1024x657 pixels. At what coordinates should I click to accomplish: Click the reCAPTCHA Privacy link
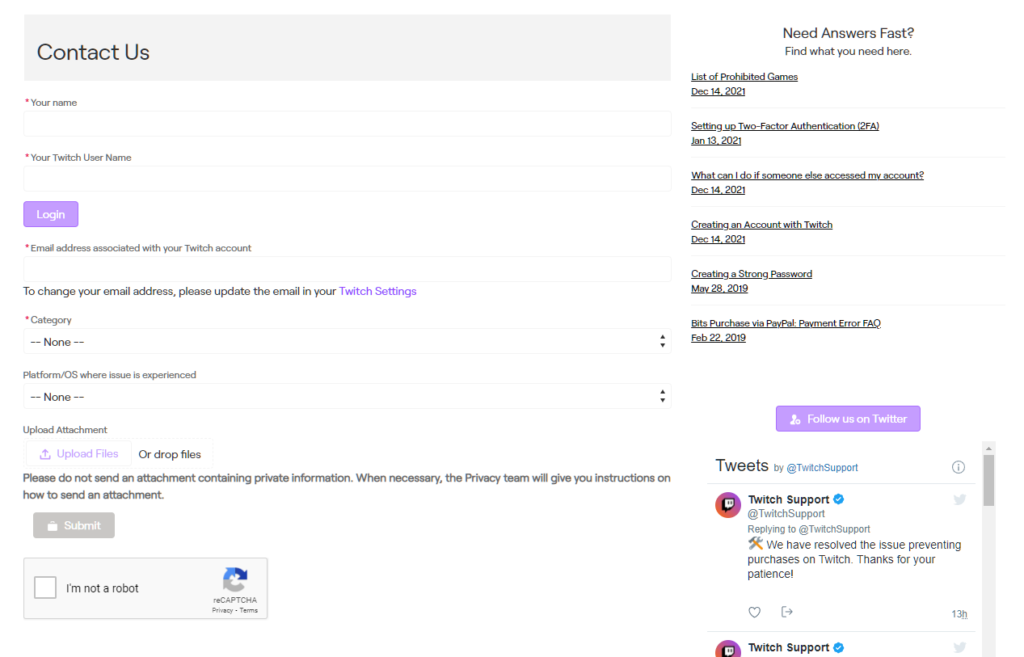click(222, 611)
